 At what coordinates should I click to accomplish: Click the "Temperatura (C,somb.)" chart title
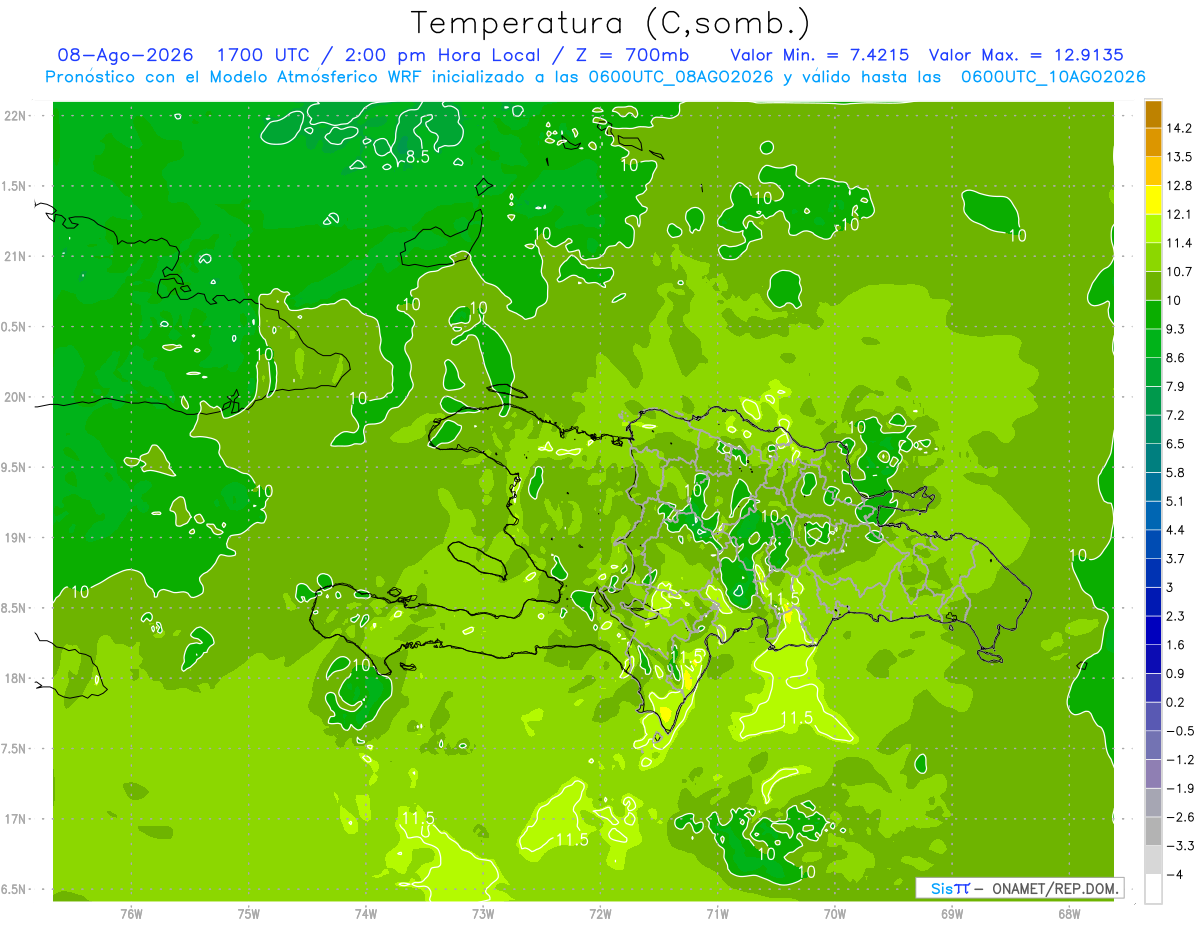pyautogui.click(x=611, y=23)
